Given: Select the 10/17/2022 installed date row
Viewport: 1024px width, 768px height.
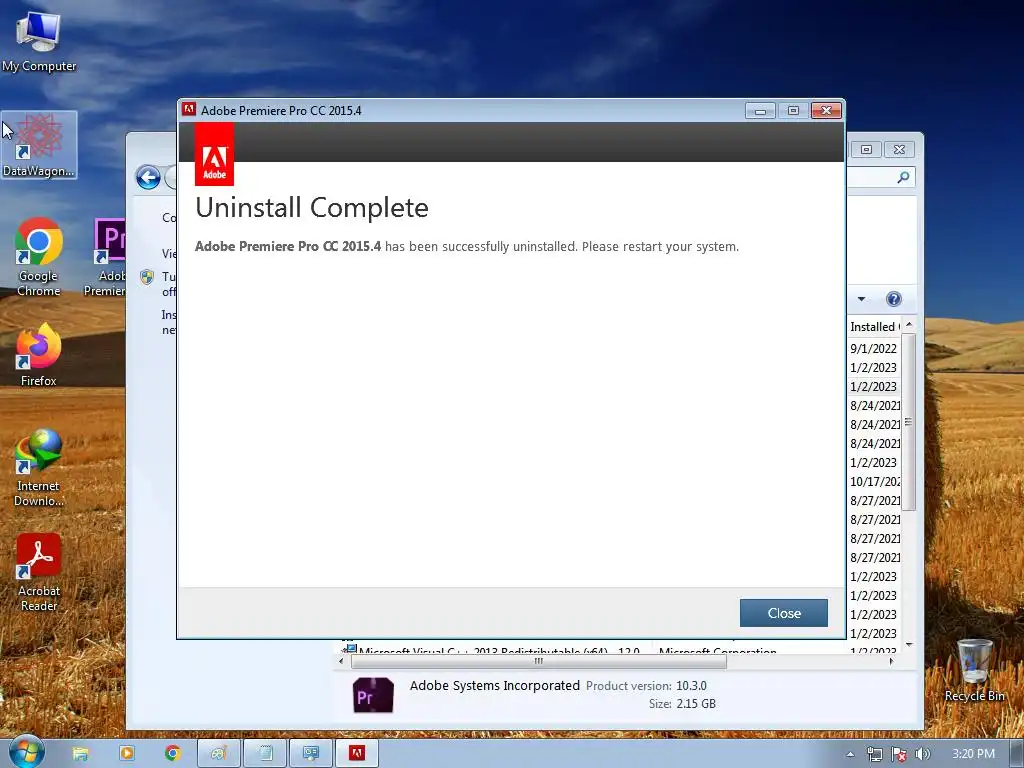Looking at the screenshot, I should pos(874,481).
